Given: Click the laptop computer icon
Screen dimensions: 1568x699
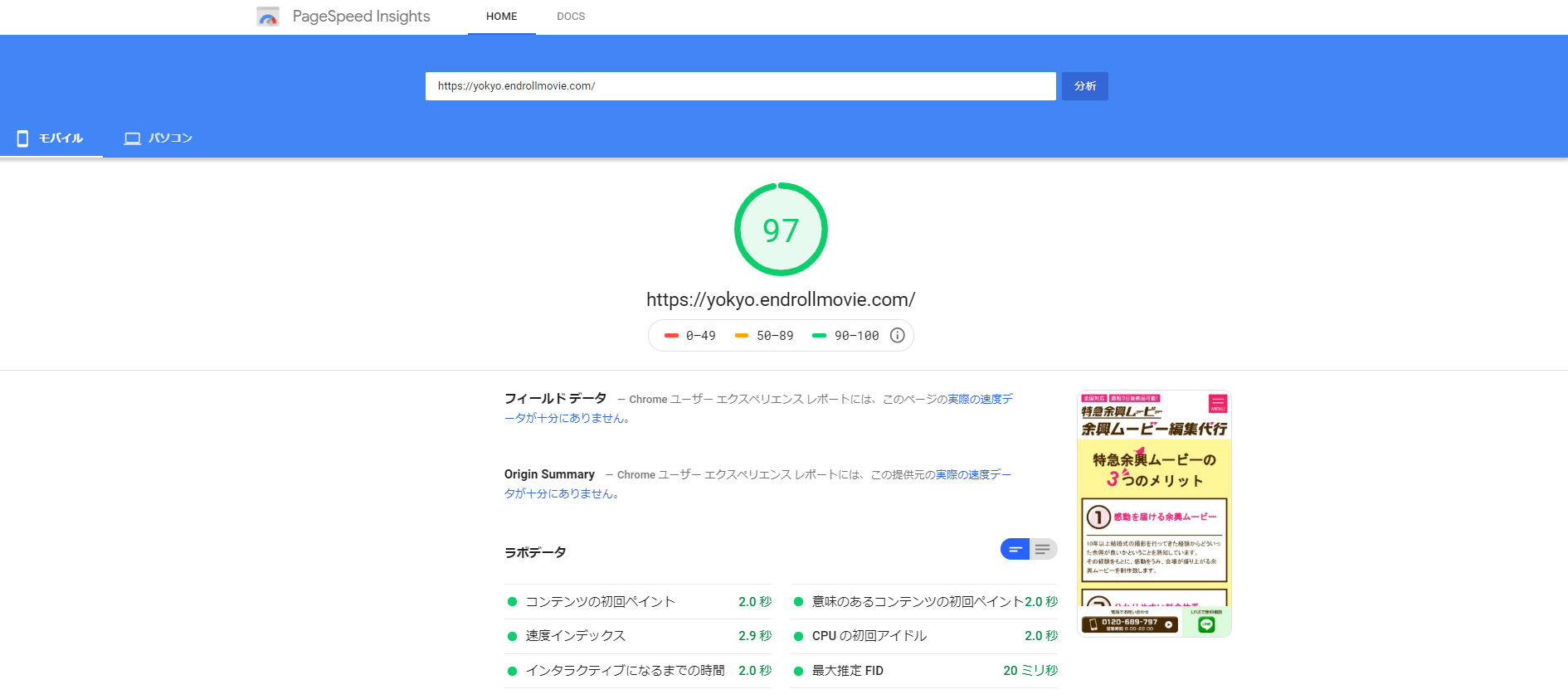Looking at the screenshot, I should [132, 138].
